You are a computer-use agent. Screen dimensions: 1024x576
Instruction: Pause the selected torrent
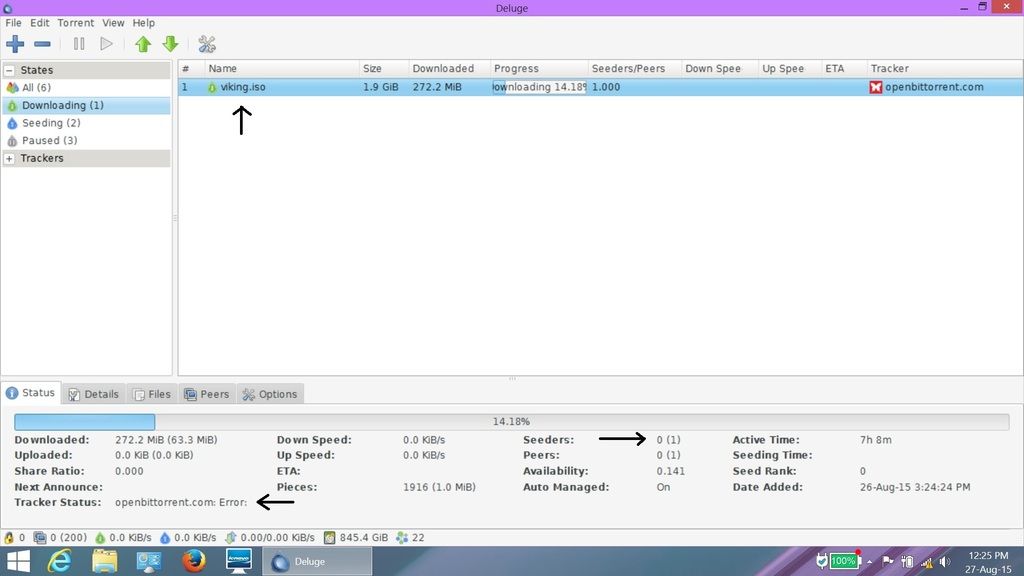pos(79,44)
